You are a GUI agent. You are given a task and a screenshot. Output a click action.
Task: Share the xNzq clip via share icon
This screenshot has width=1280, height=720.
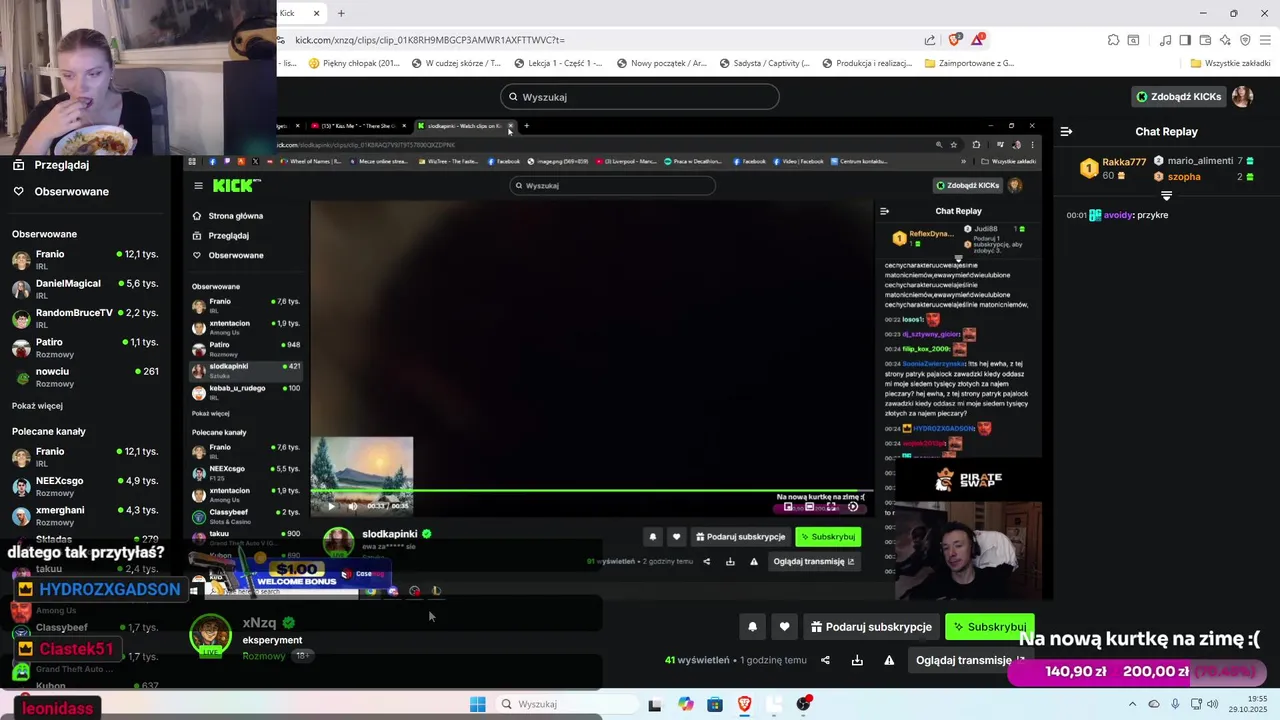(825, 660)
